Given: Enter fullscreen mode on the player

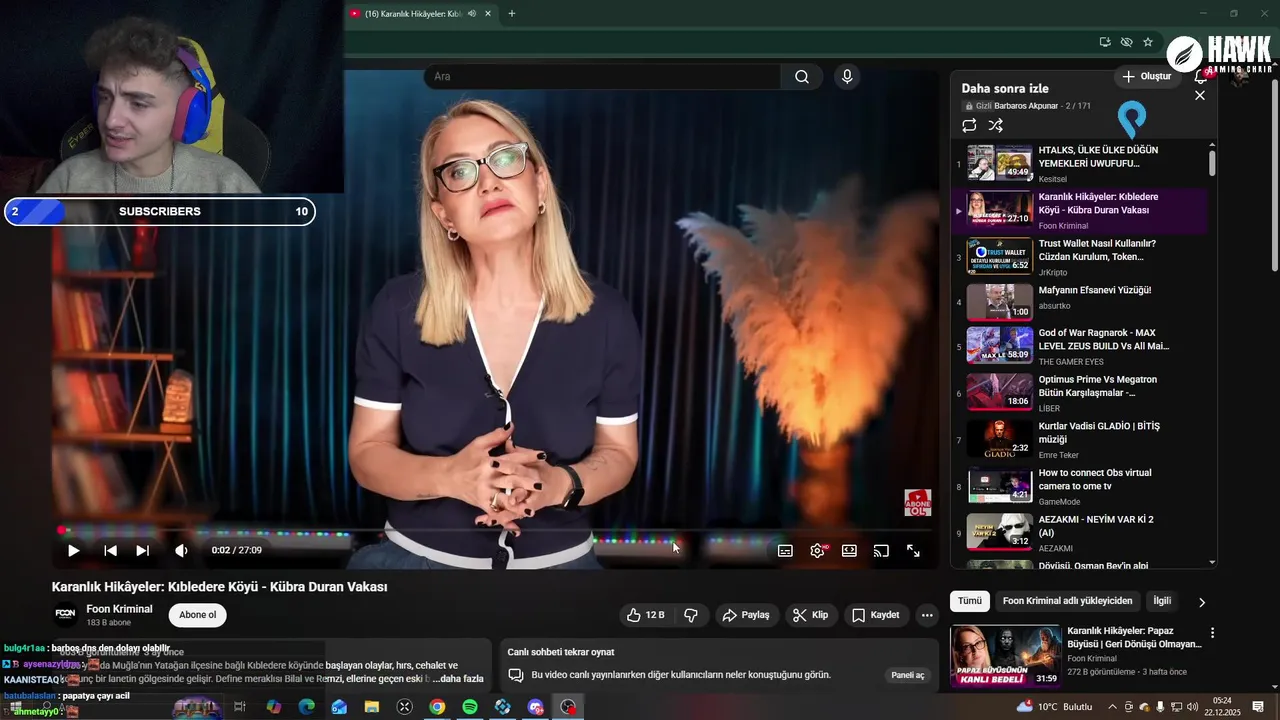Looking at the screenshot, I should pos(913,551).
